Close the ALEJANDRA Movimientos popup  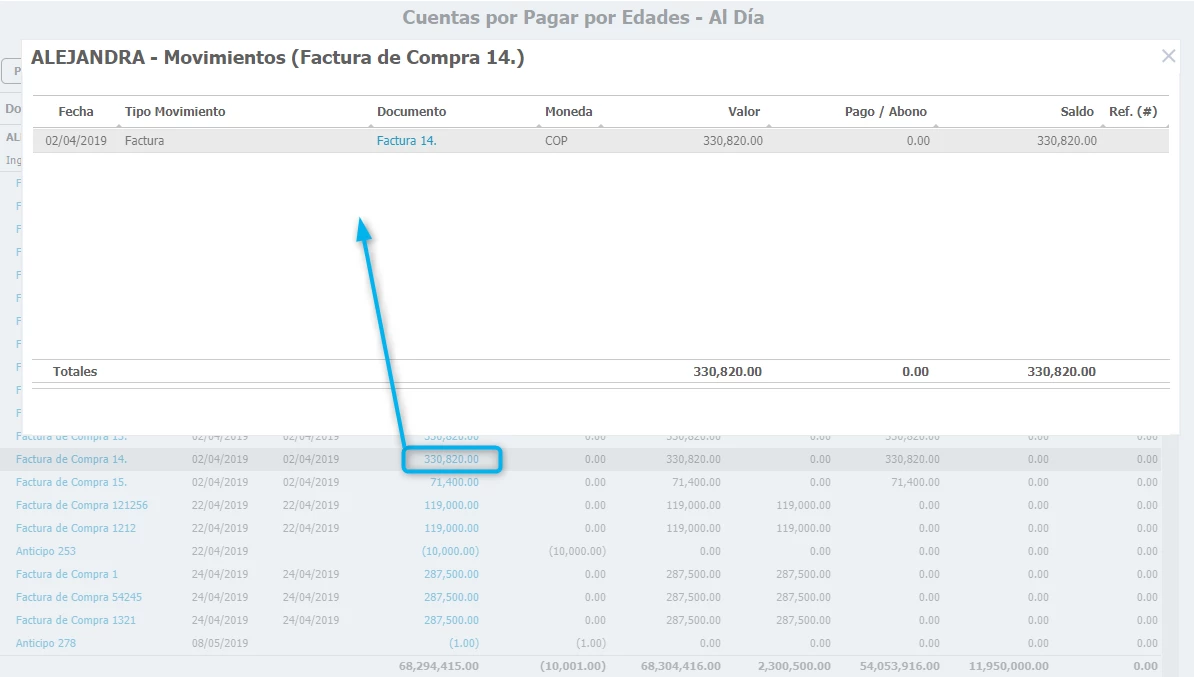coord(1168,57)
